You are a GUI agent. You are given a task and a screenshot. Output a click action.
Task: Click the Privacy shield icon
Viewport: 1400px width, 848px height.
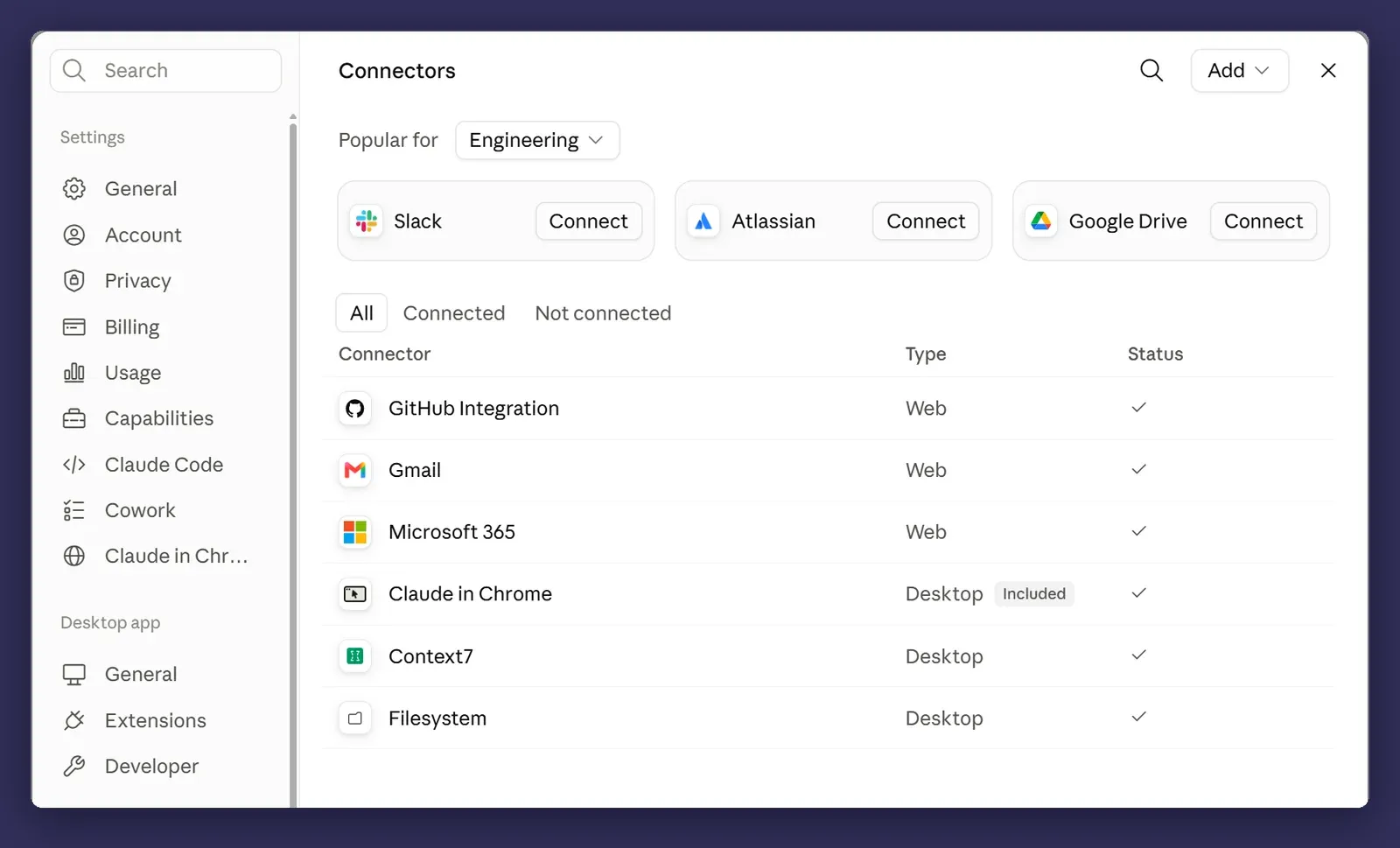pyautogui.click(x=74, y=281)
